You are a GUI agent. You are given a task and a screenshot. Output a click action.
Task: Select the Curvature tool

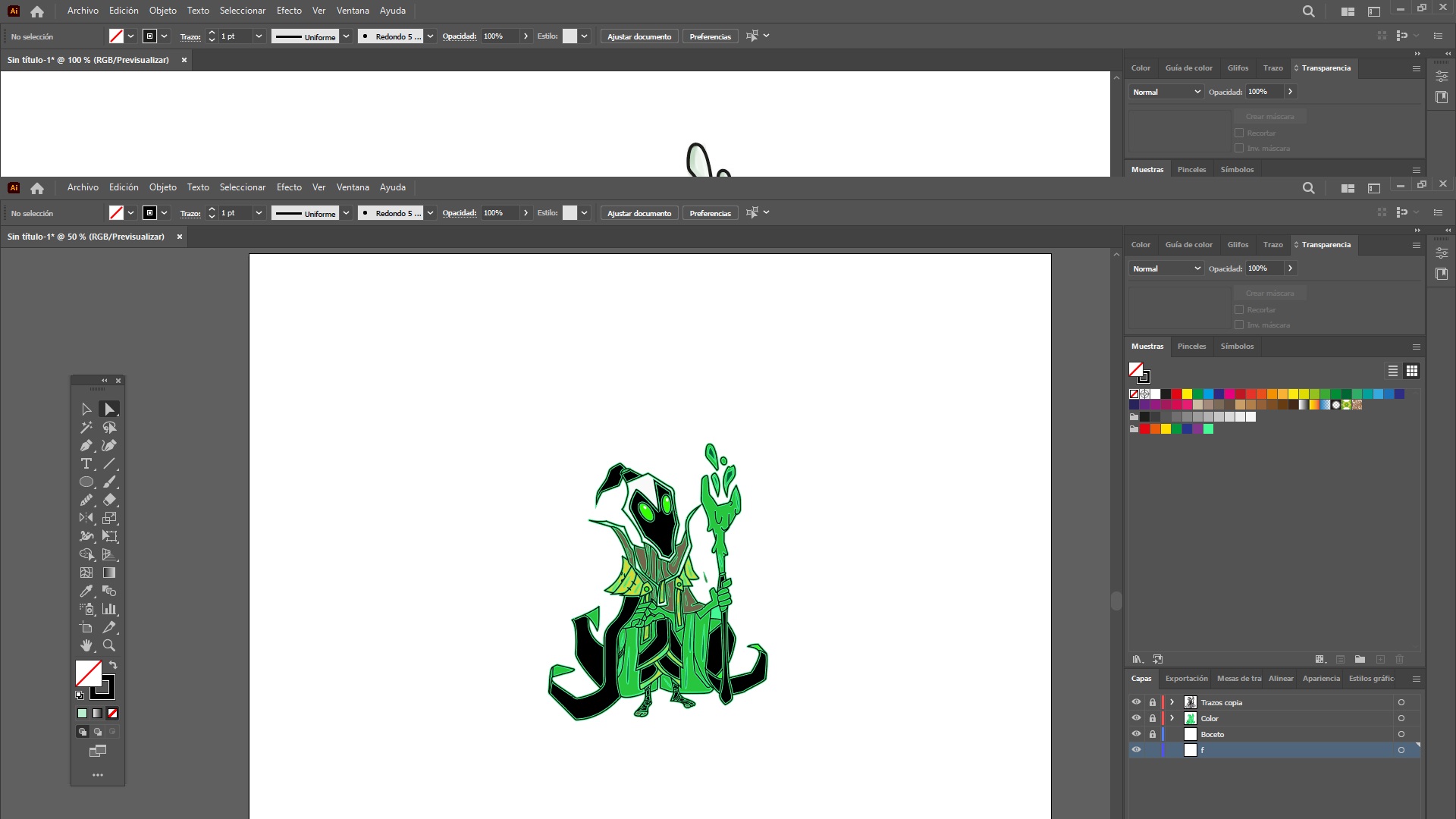(109, 446)
